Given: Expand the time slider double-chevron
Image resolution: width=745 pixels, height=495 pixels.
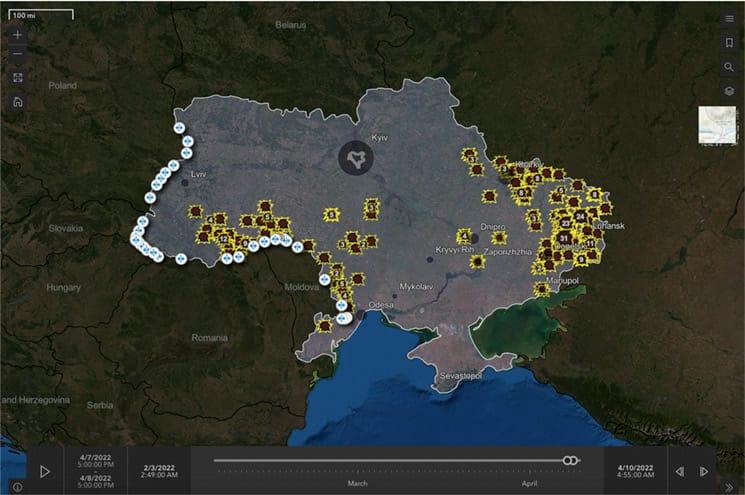Looking at the screenshot, I should coord(728,487).
